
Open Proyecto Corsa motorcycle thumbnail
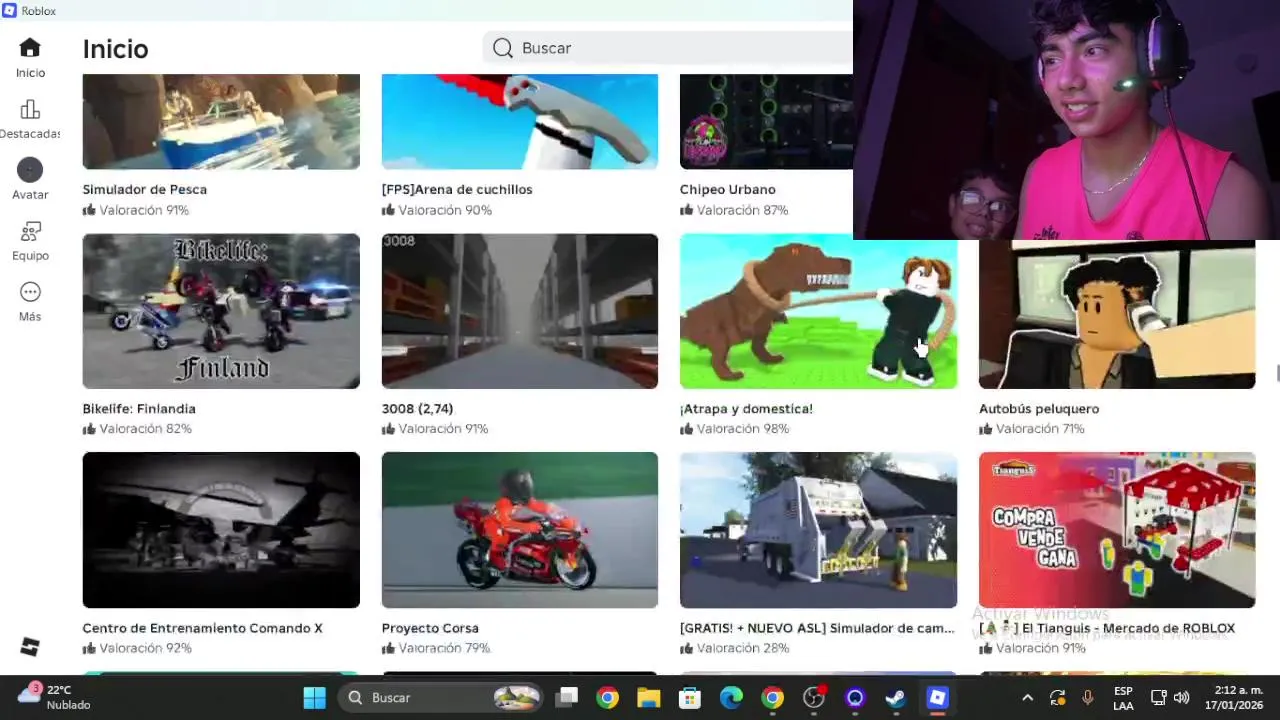[520, 530]
